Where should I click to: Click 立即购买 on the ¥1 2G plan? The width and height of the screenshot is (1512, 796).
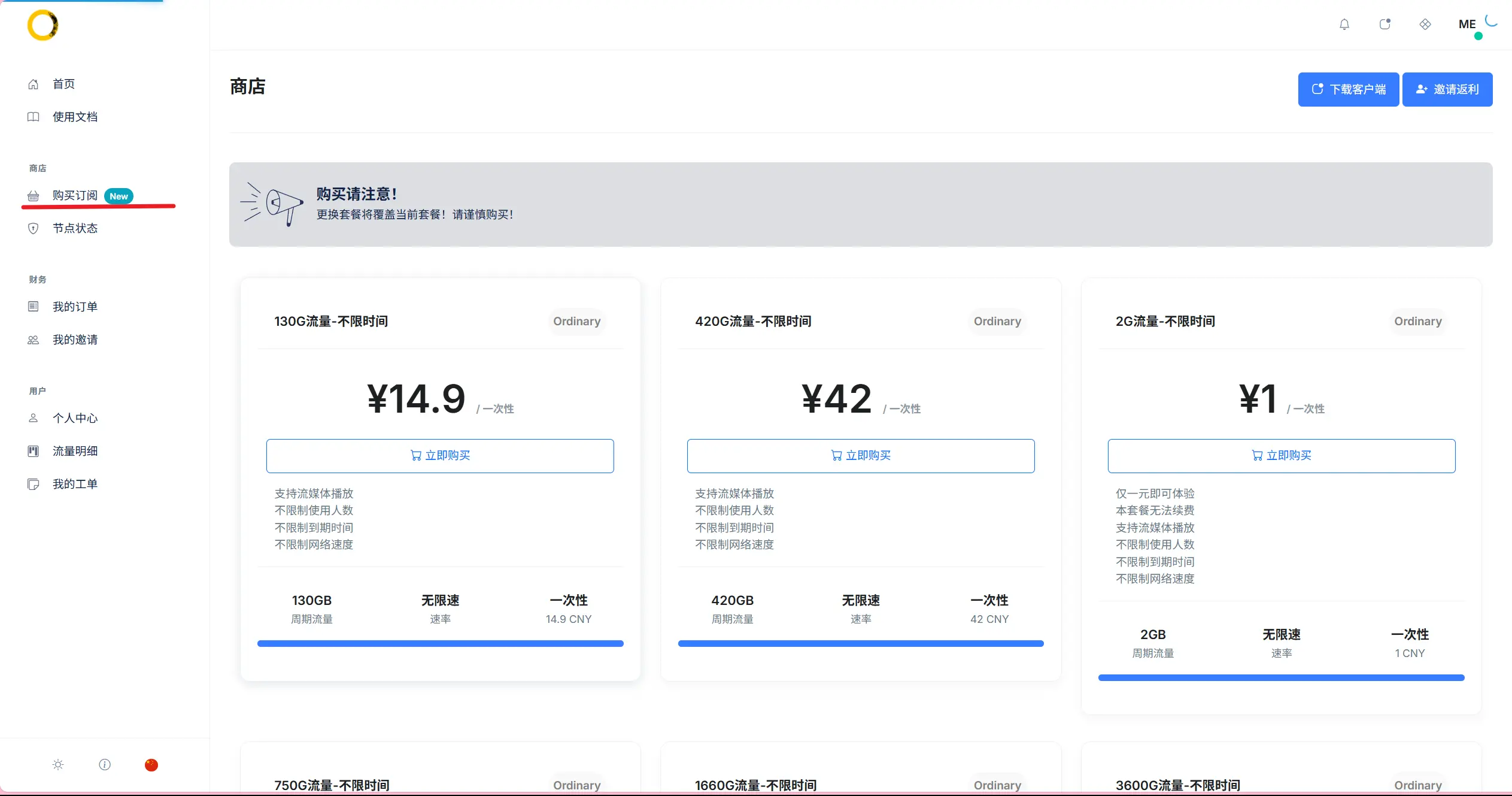[x=1281, y=456]
